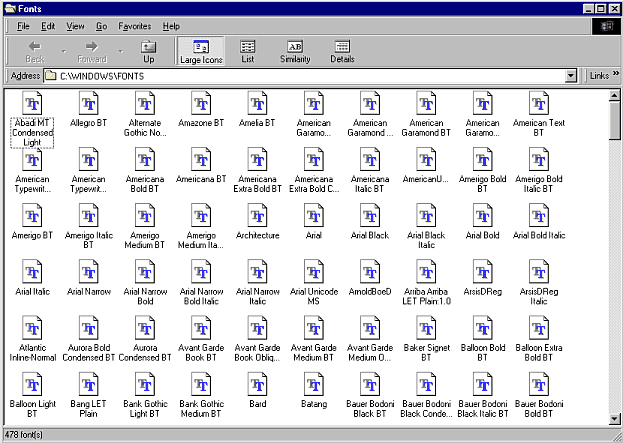The height and width of the screenshot is (443, 623).
Task: Select the Baker Signet BT font icon
Action: (426, 339)
